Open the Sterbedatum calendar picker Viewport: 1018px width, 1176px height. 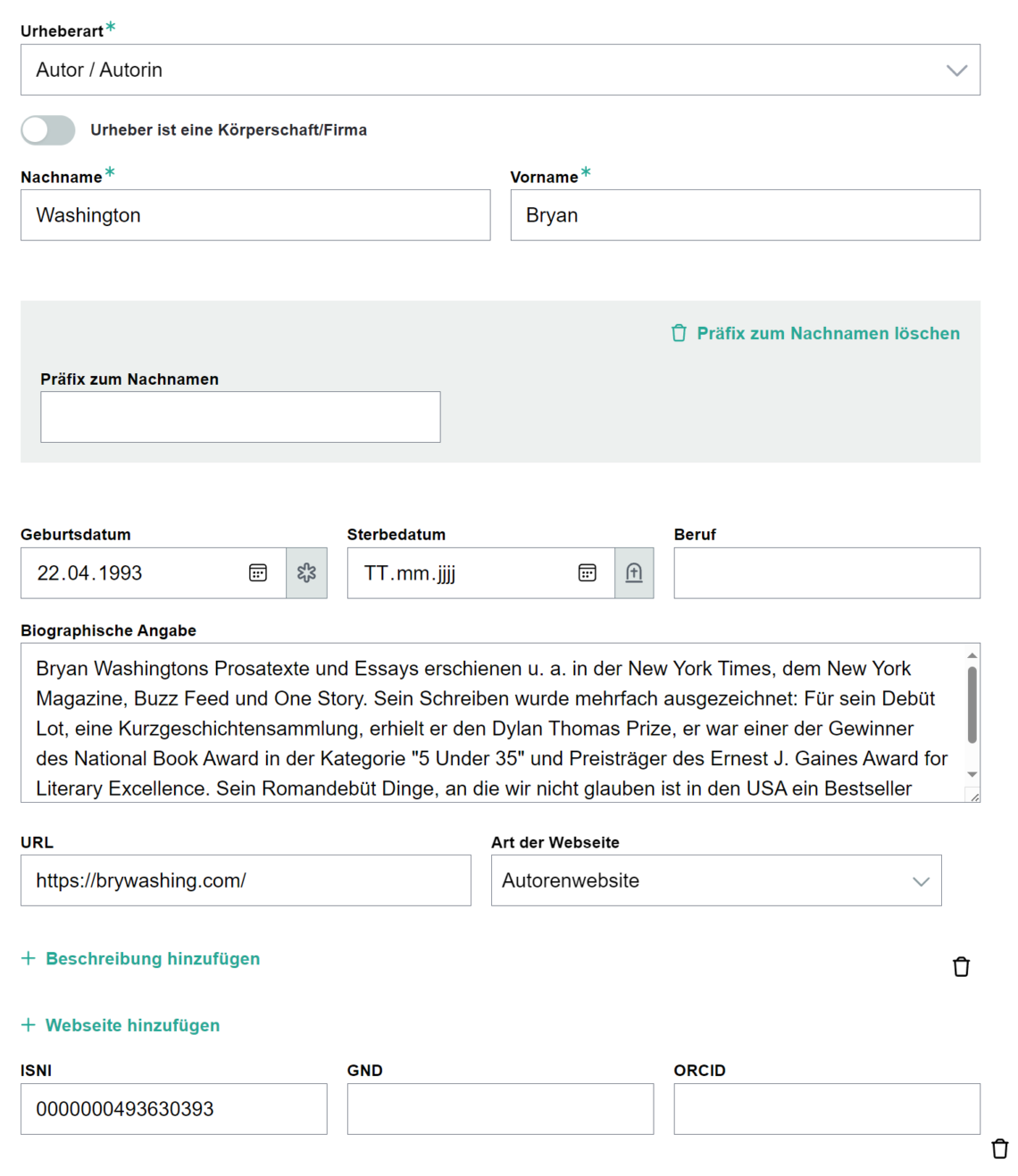[x=587, y=573]
